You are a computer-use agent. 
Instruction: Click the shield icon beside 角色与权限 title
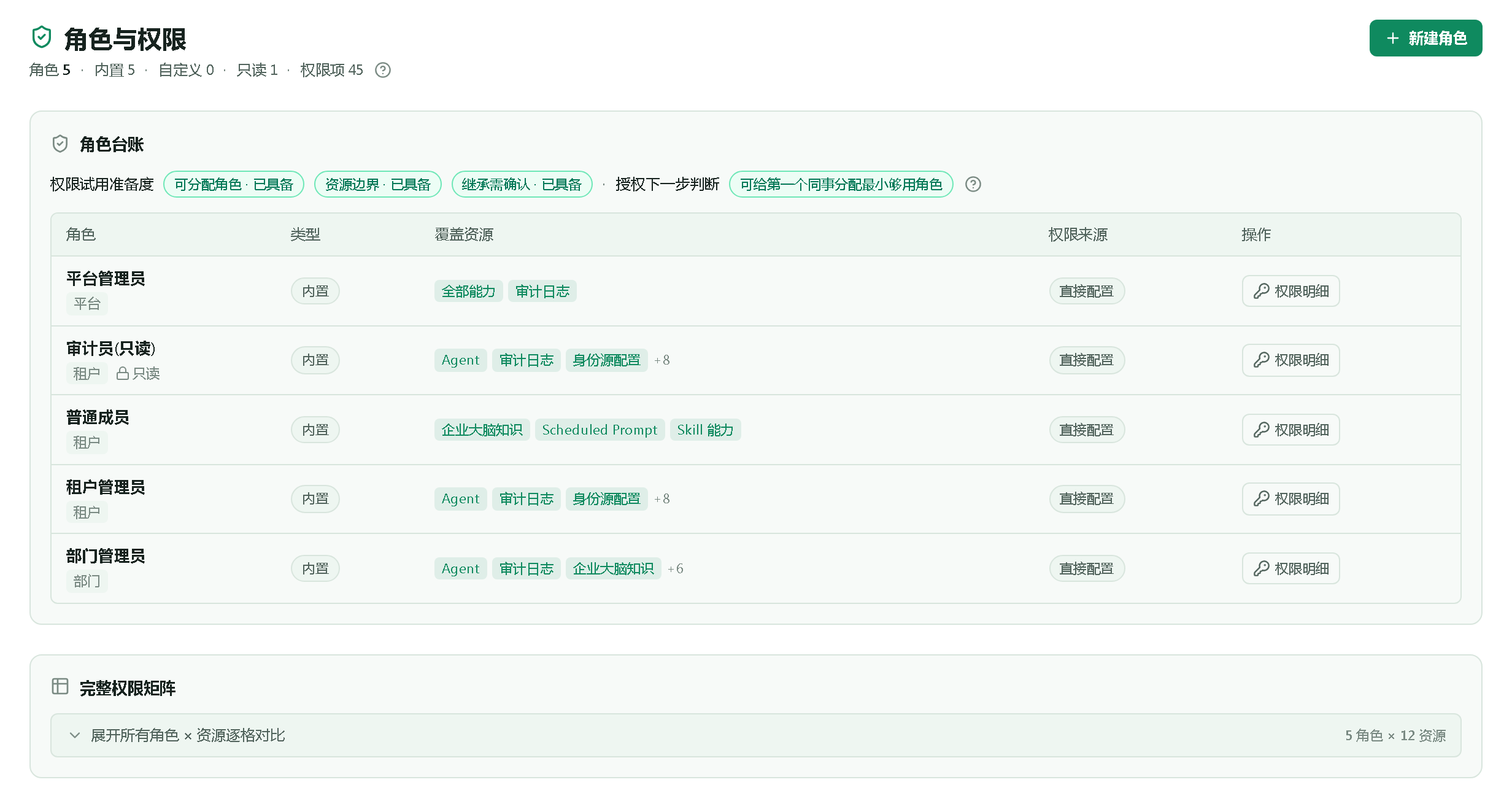41,37
